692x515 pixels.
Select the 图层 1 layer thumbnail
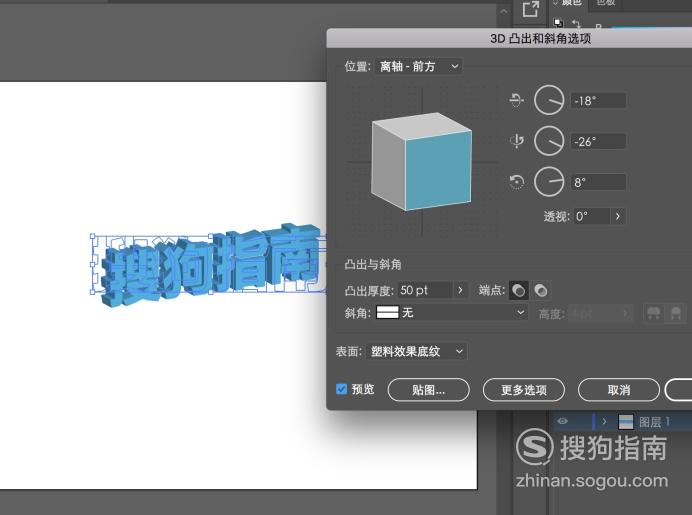coord(626,421)
